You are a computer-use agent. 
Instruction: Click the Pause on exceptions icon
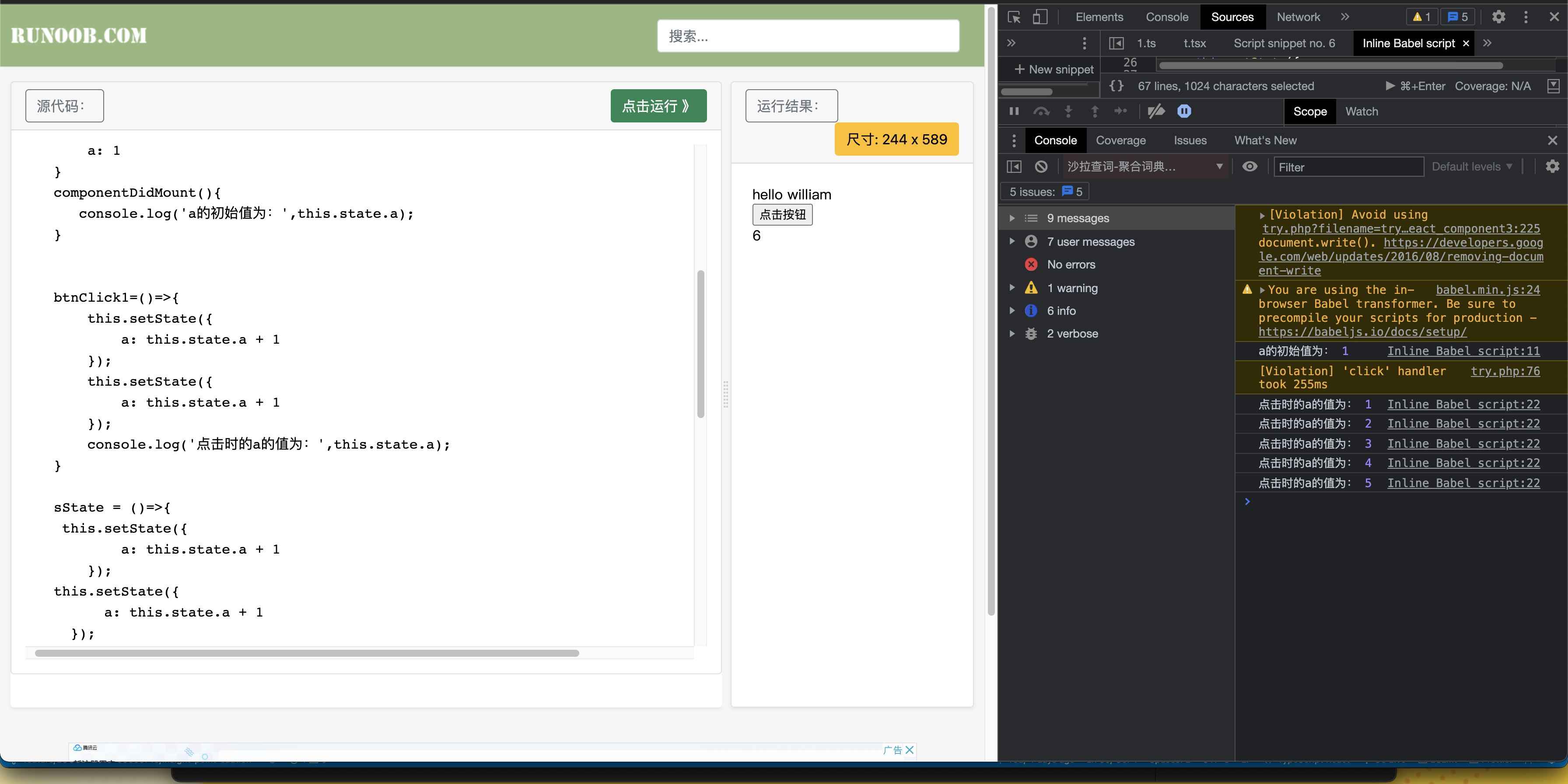(x=1184, y=112)
